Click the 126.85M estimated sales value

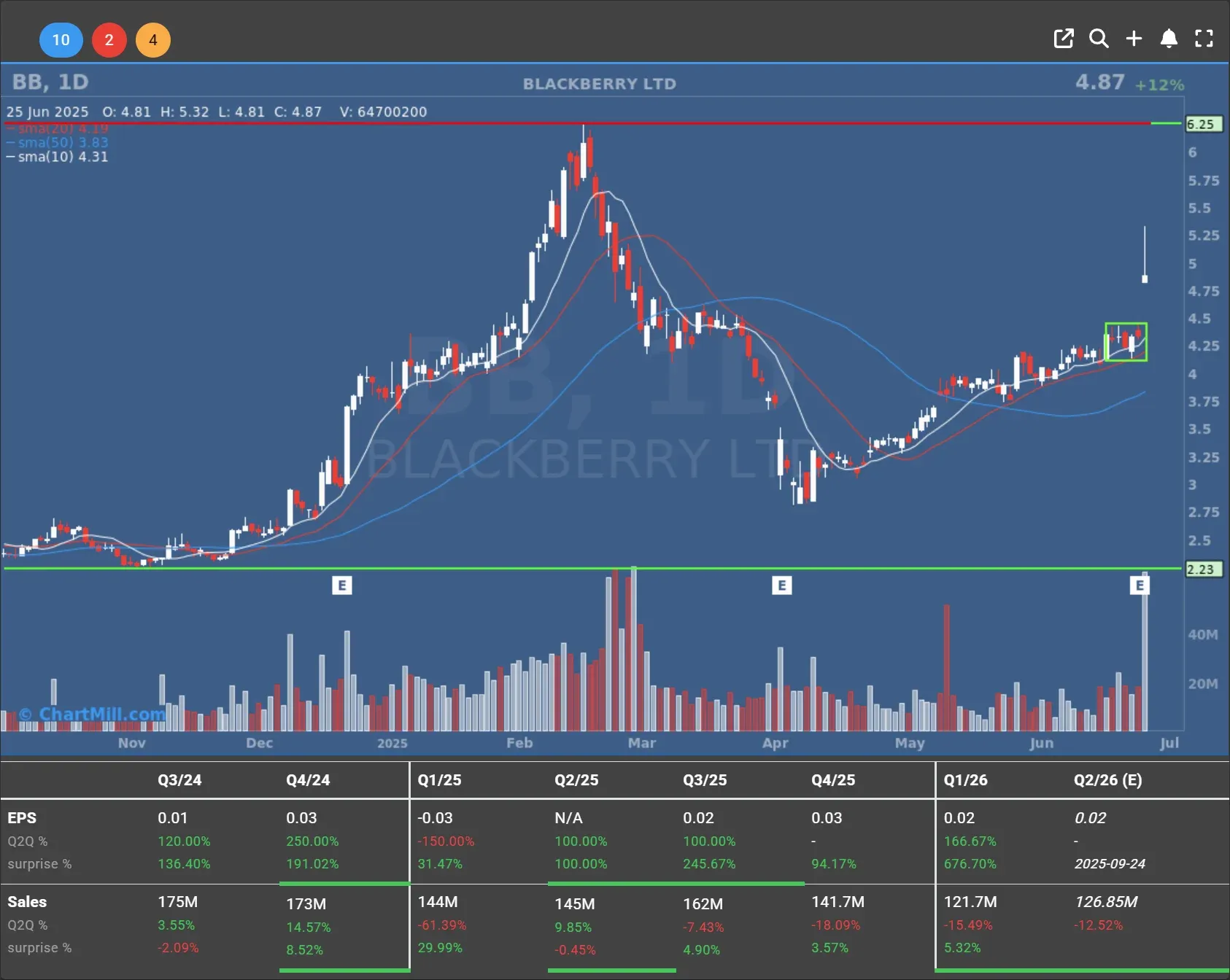(x=1106, y=902)
